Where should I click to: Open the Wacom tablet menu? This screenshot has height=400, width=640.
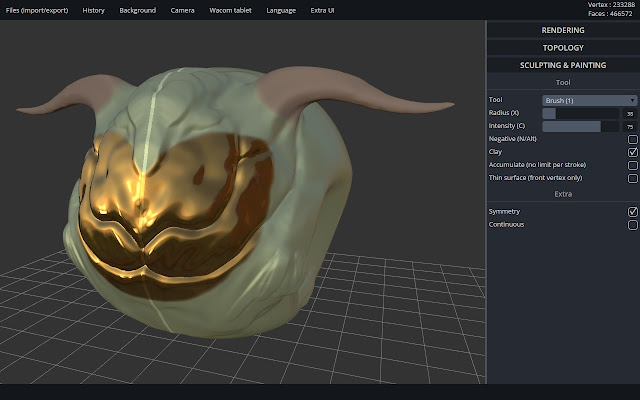[x=231, y=10]
